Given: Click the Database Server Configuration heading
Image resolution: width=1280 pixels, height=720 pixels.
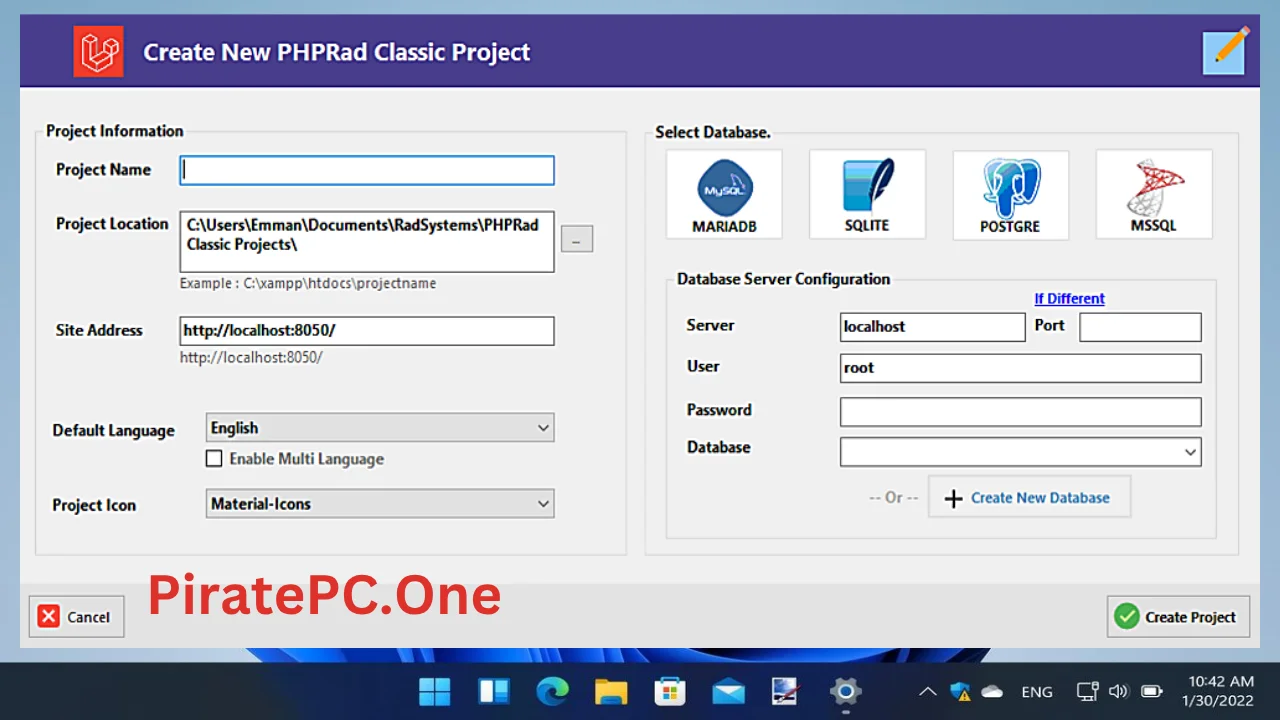Looking at the screenshot, I should click(783, 279).
